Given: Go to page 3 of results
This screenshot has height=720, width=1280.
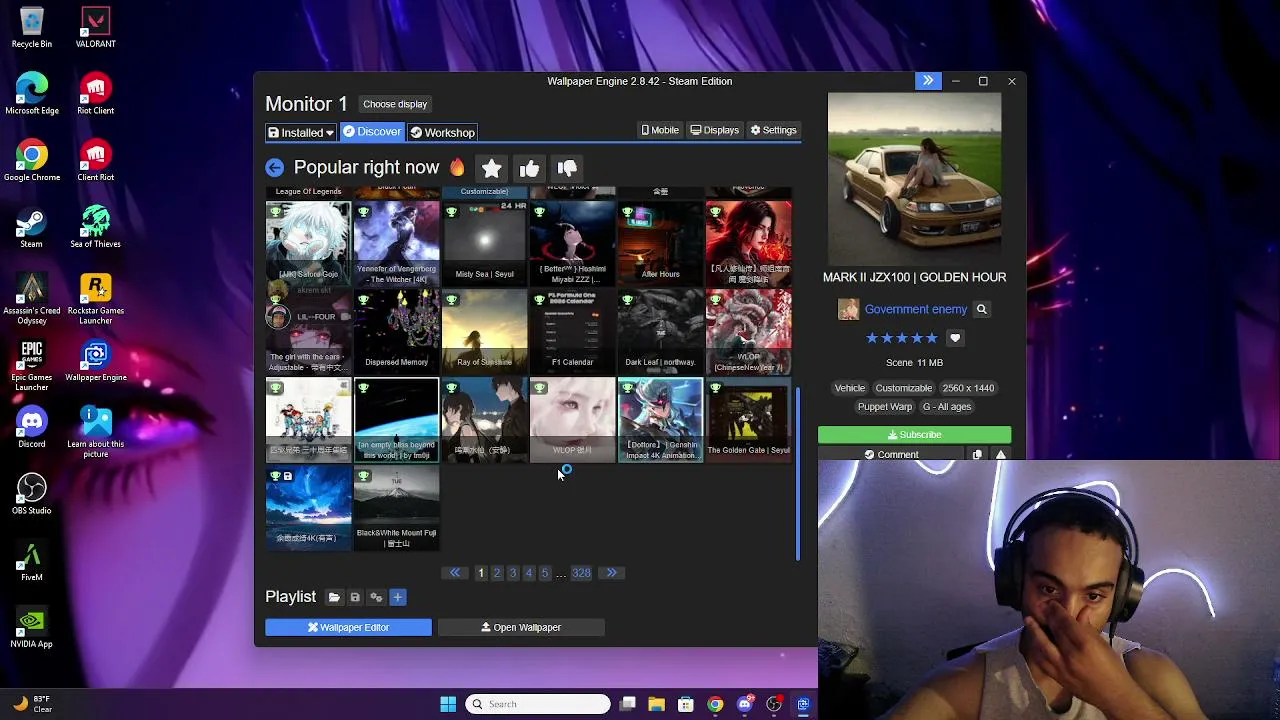Looking at the screenshot, I should [513, 573].
